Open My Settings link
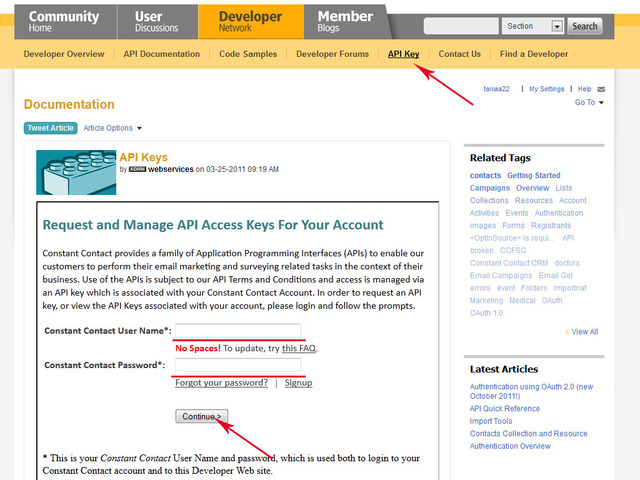 (x=547, y=89)
